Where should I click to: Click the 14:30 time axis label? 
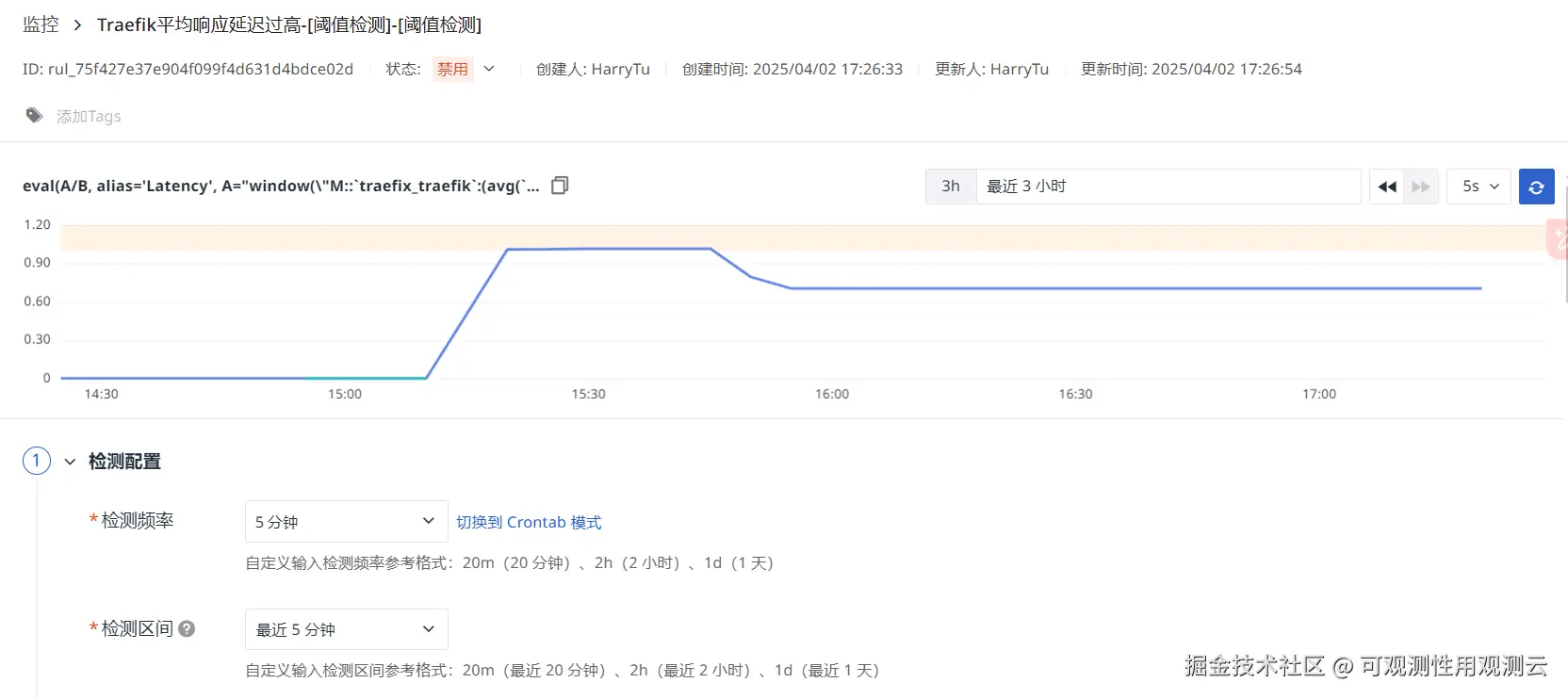click(x=101, y=394)
